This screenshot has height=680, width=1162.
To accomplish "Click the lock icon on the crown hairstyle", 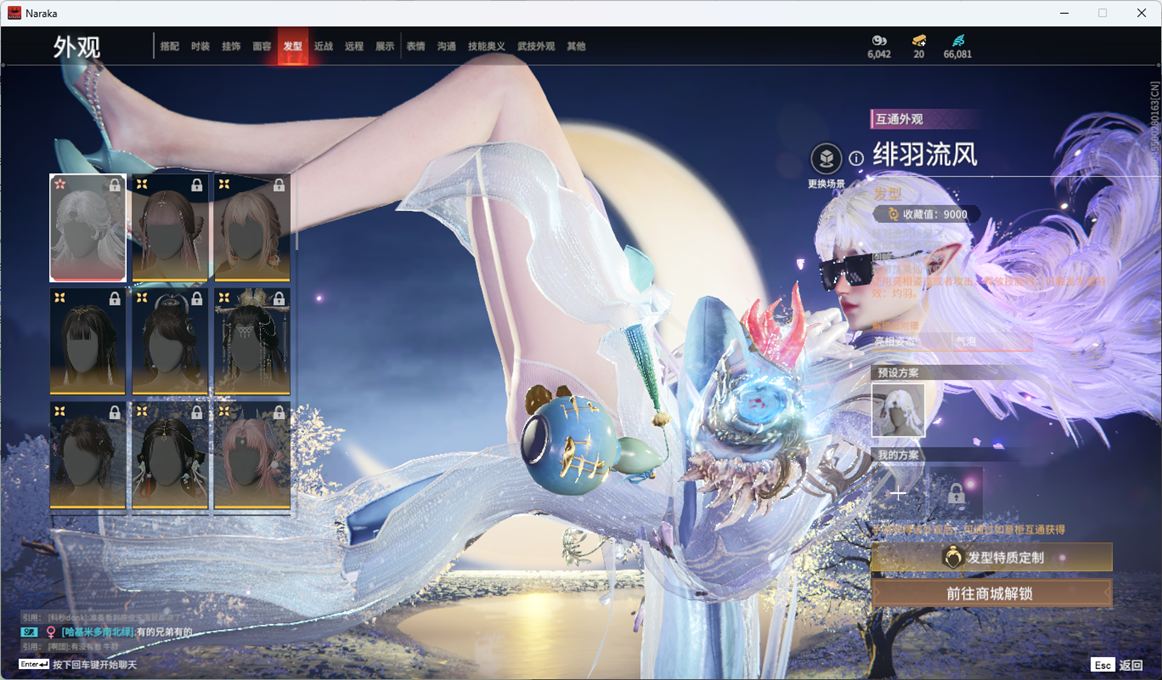I will coord(279,299).
